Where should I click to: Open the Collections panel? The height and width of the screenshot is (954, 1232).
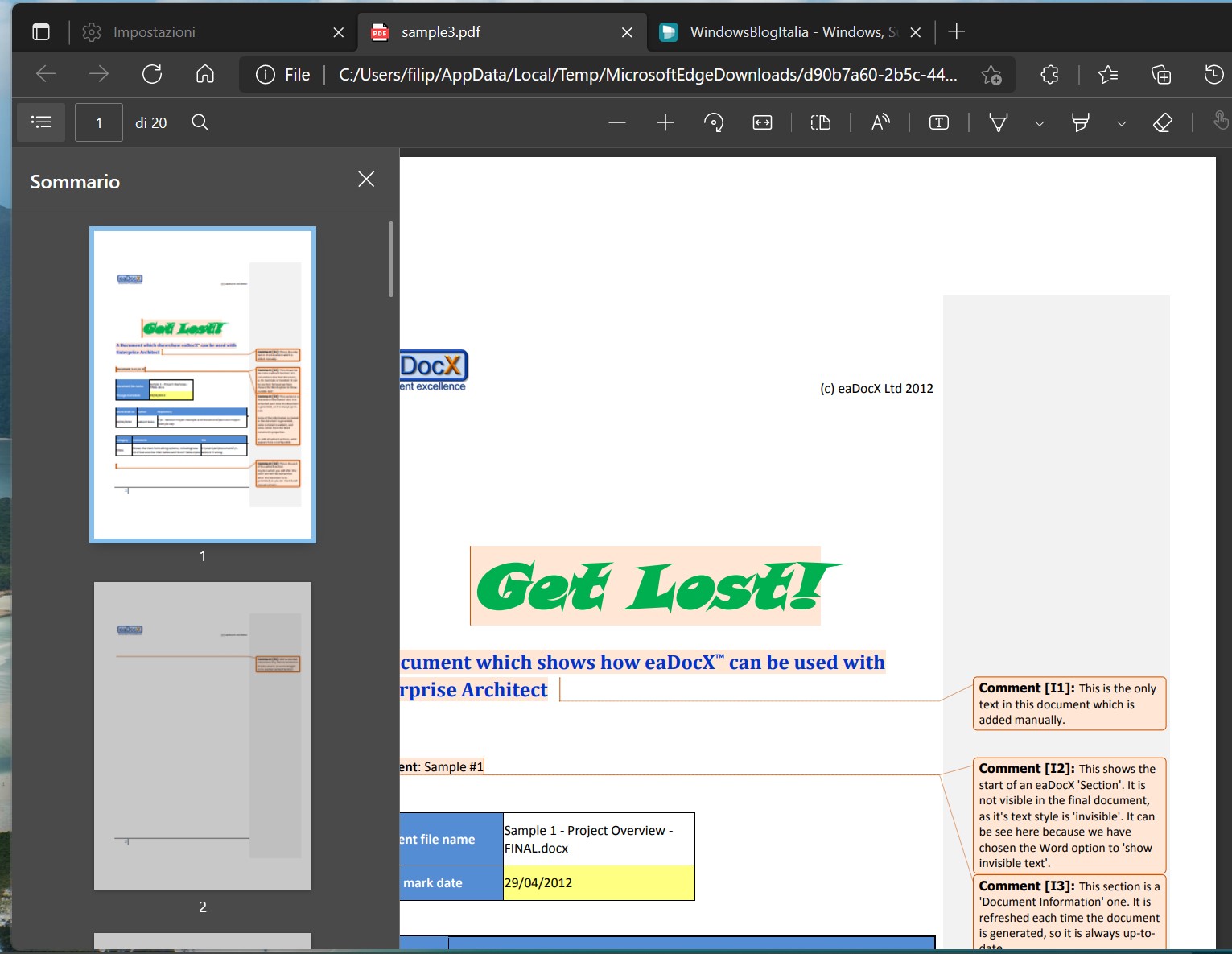point(1161,75)
